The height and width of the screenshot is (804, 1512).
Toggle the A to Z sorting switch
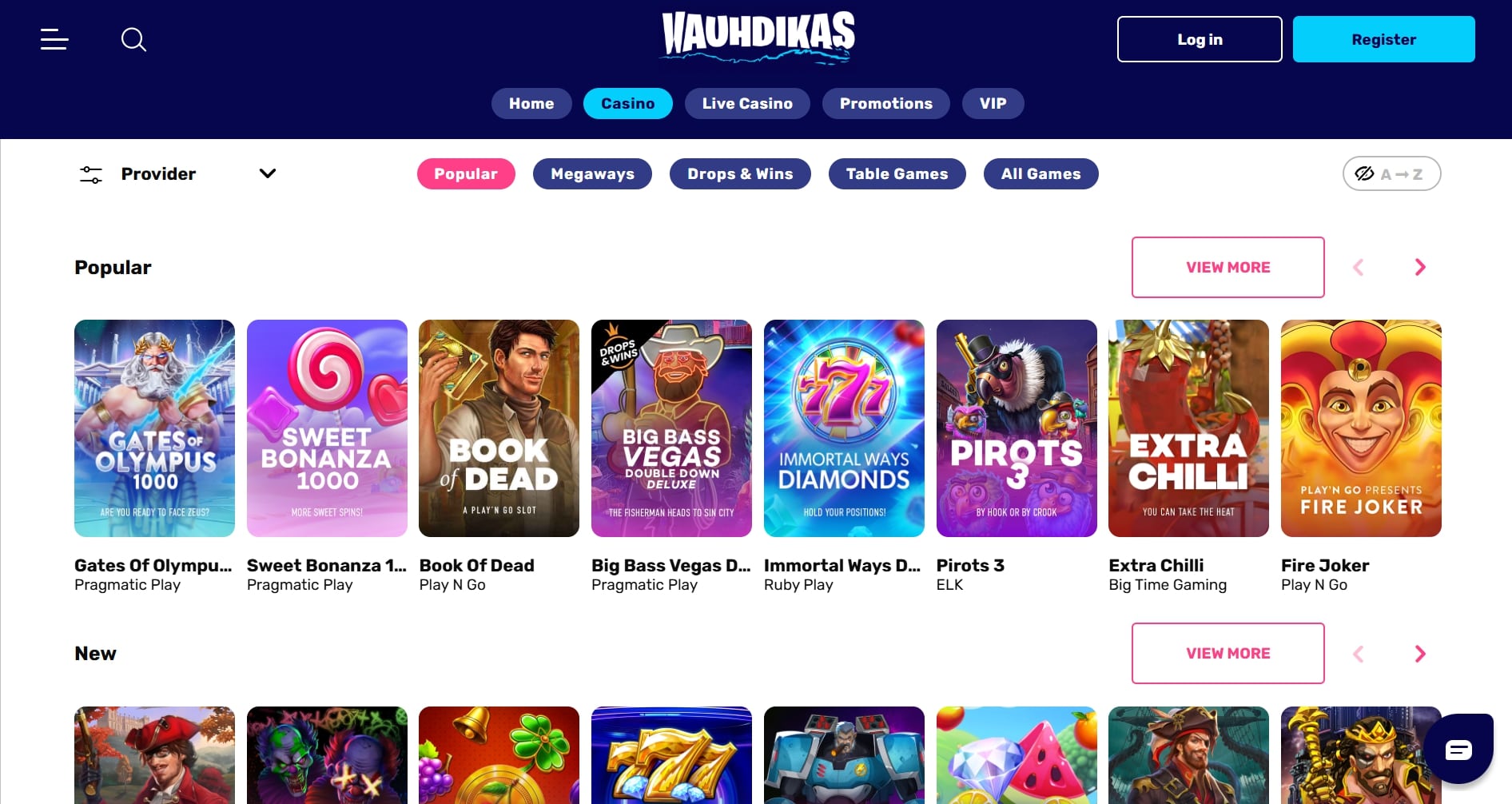tap(1391, 173)
